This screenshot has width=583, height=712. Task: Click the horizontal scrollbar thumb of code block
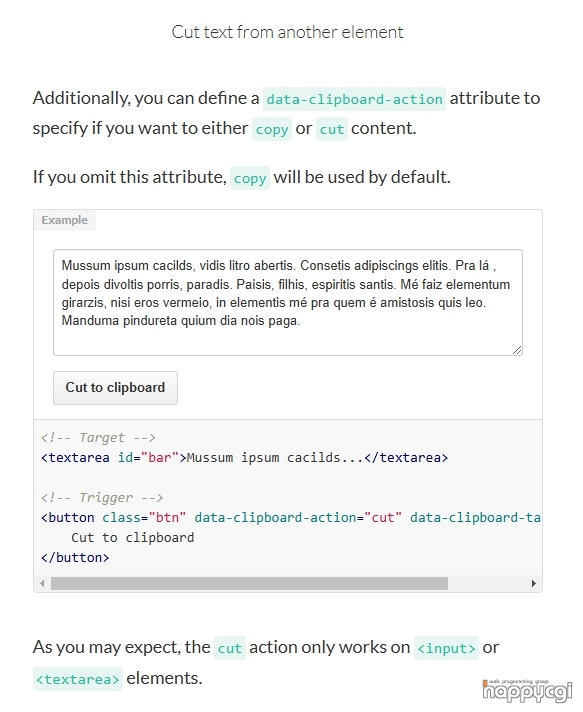tap(249, 583)
